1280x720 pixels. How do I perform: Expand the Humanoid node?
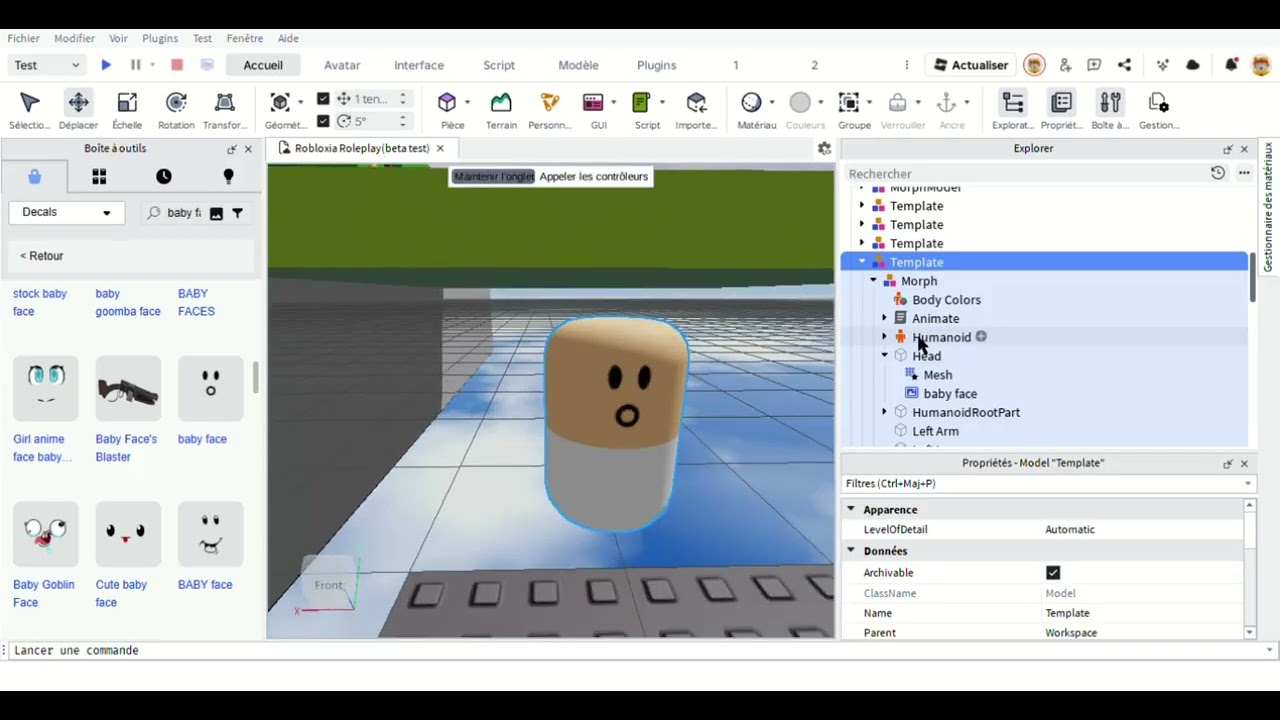884,337
